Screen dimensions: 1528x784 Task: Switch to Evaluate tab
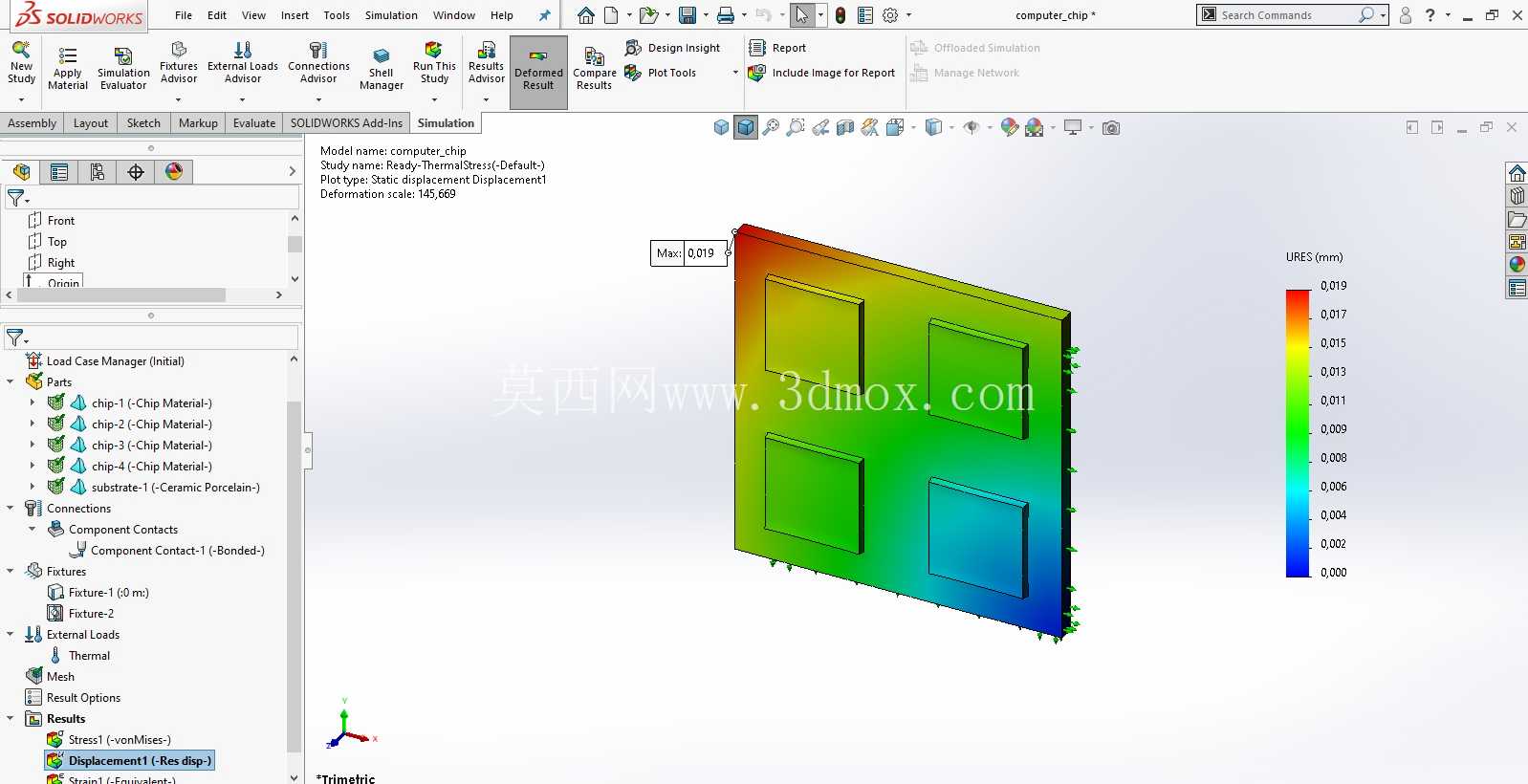click(254, 123)
